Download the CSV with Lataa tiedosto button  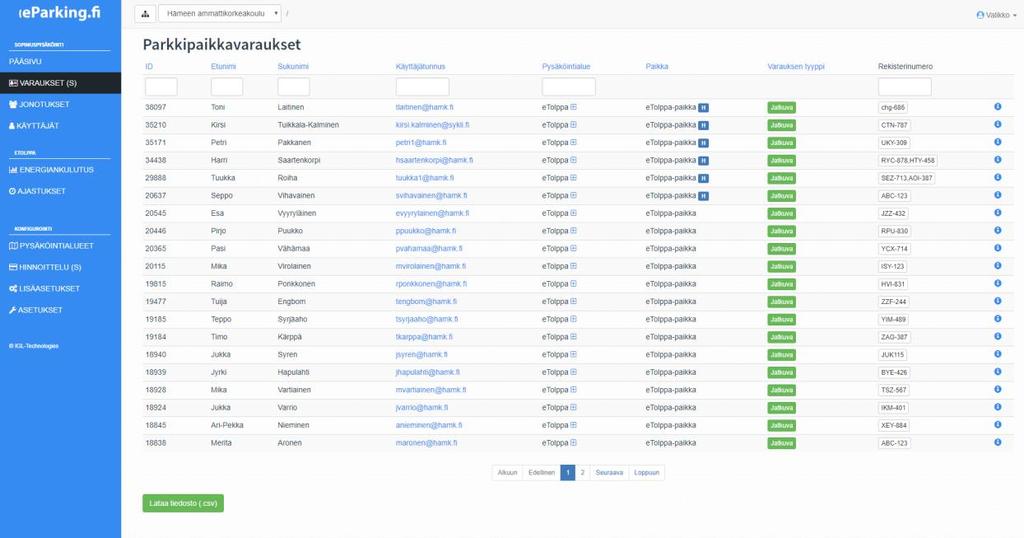click(184, 503)
